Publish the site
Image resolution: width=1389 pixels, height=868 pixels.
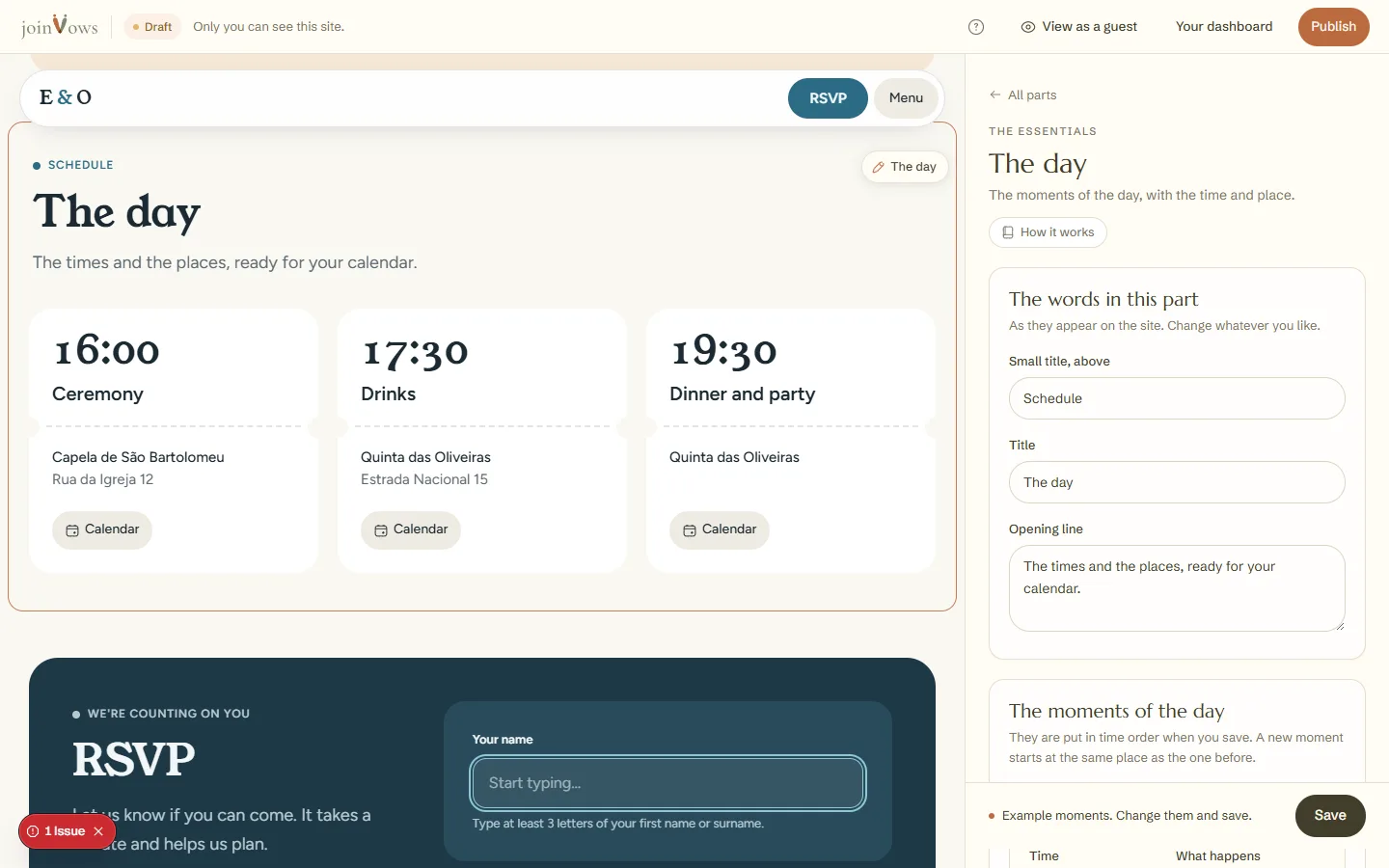click(x=1333, y=27)
